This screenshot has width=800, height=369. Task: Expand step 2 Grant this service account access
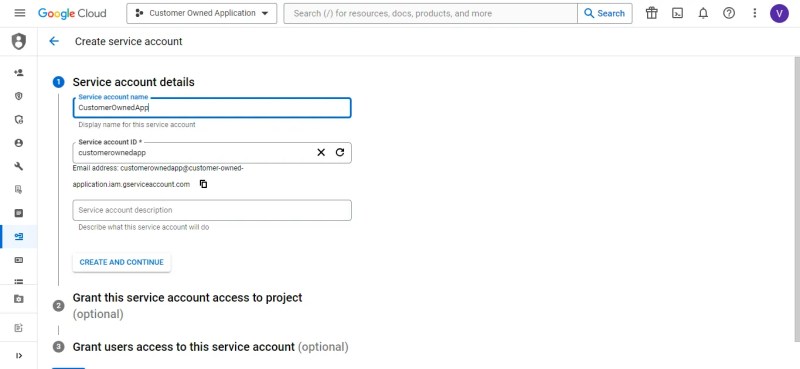[x=187, y=305]
